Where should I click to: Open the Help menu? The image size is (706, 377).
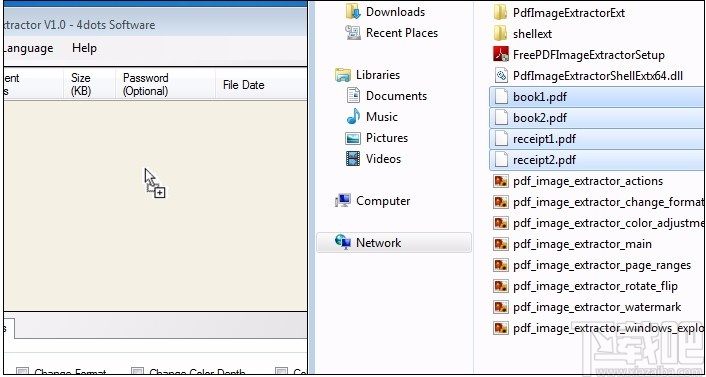point(84,48)
